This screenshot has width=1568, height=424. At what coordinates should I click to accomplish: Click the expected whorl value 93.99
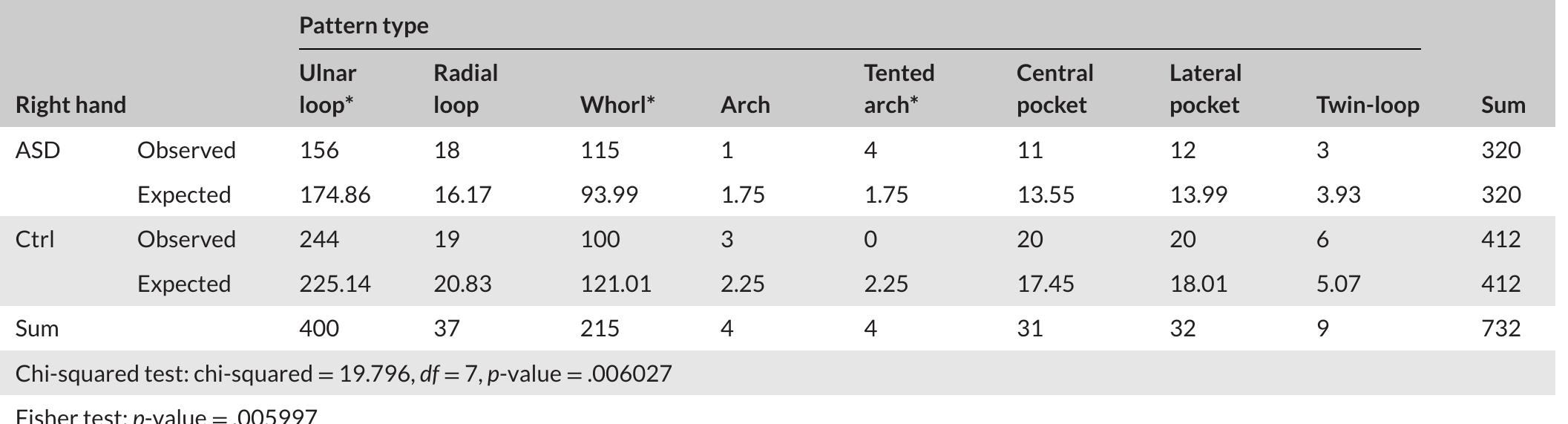click(x=608, y=195)
